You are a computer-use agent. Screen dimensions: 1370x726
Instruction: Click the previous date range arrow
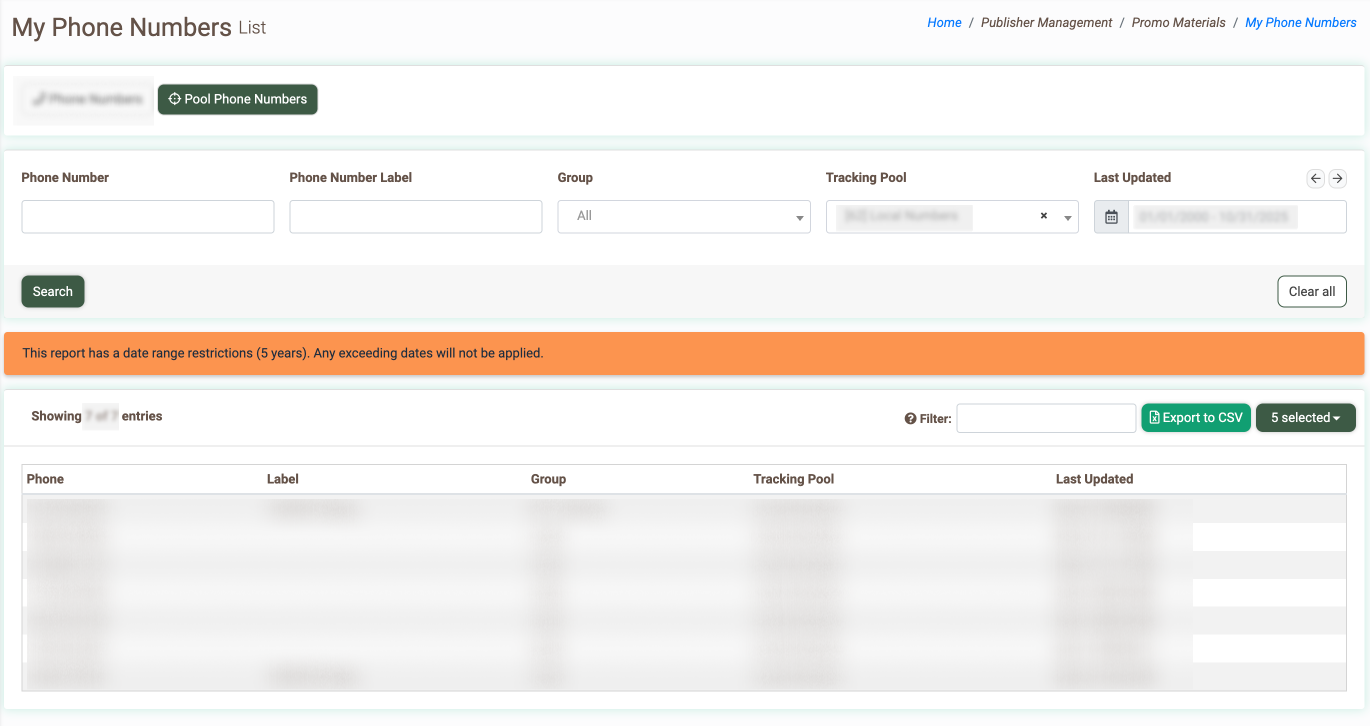point(1316,179)
